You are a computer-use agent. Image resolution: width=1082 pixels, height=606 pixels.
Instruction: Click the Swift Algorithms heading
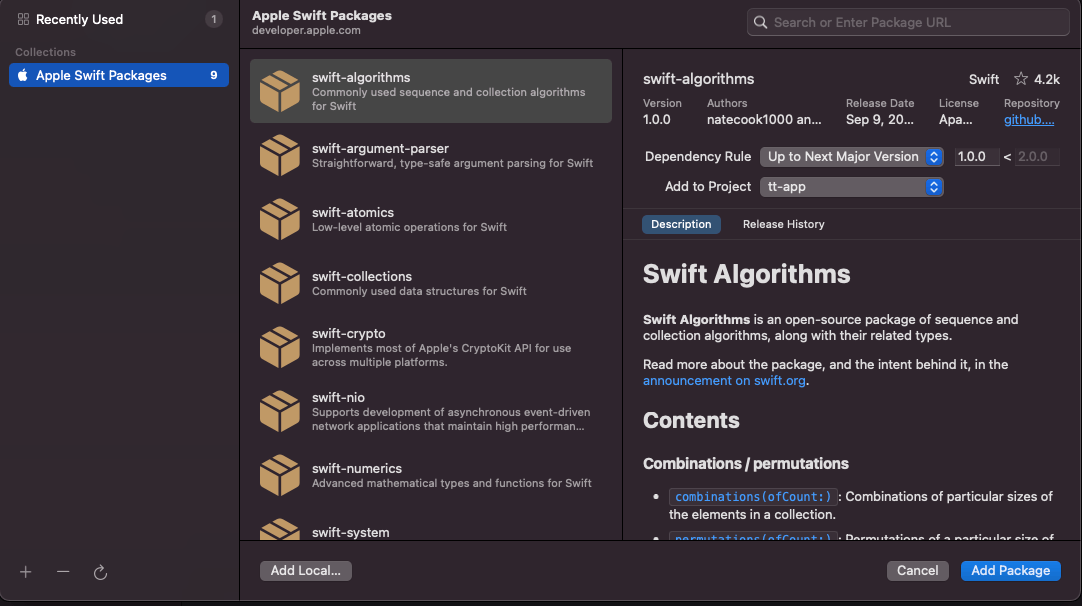(746, 274)
